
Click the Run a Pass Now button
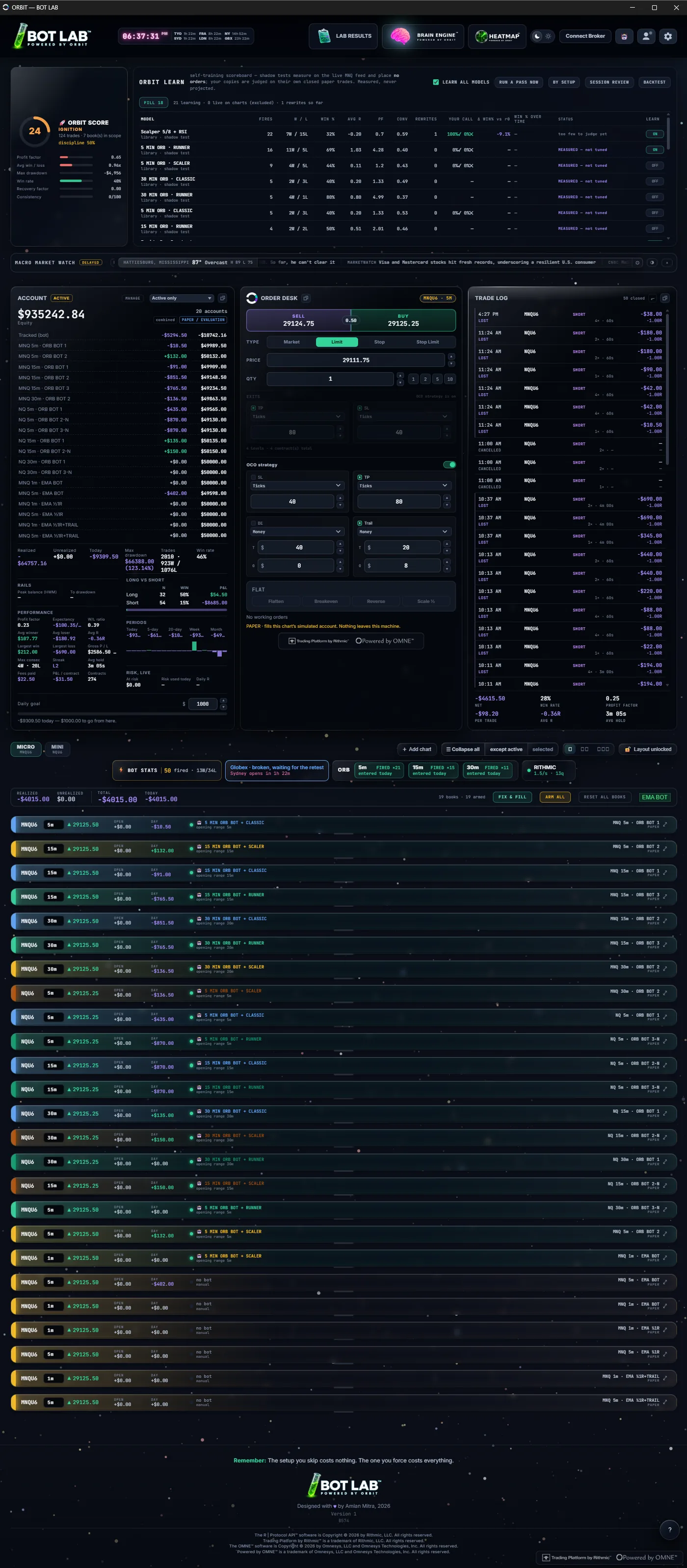(518, 82)
